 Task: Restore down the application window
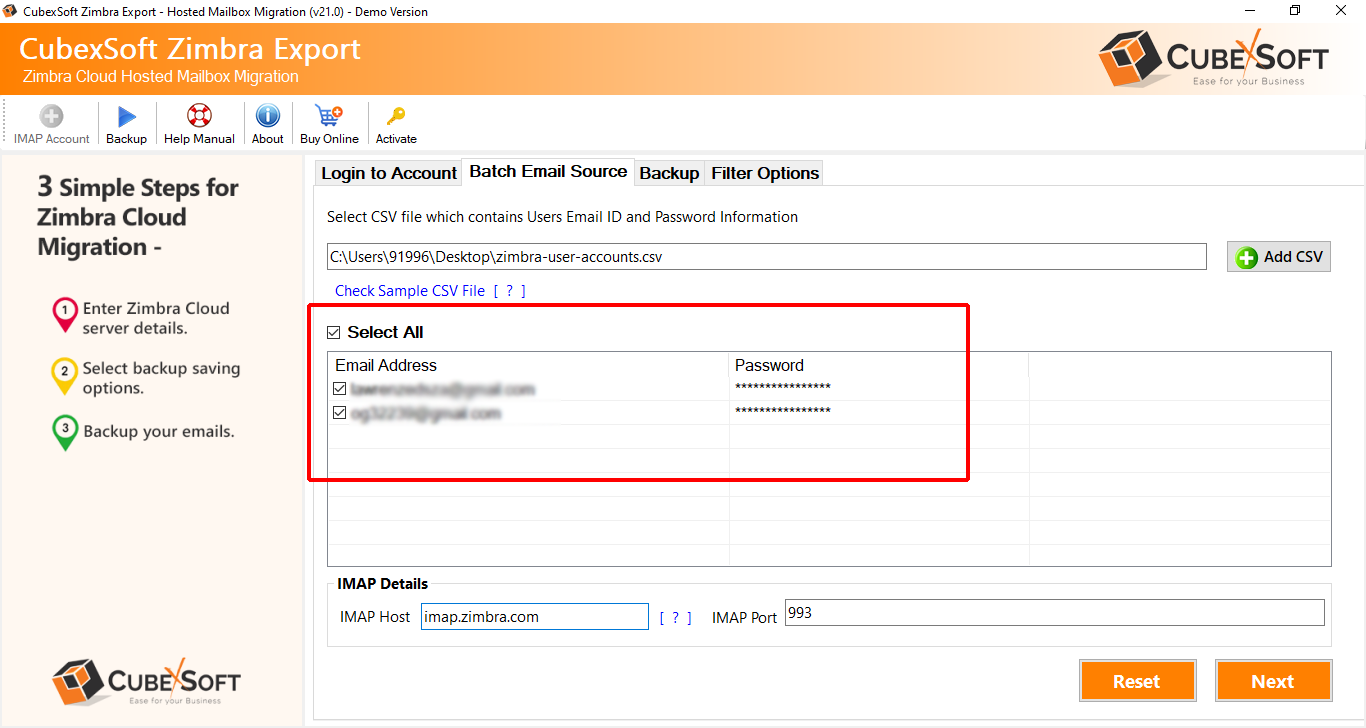pos(1295,11)
